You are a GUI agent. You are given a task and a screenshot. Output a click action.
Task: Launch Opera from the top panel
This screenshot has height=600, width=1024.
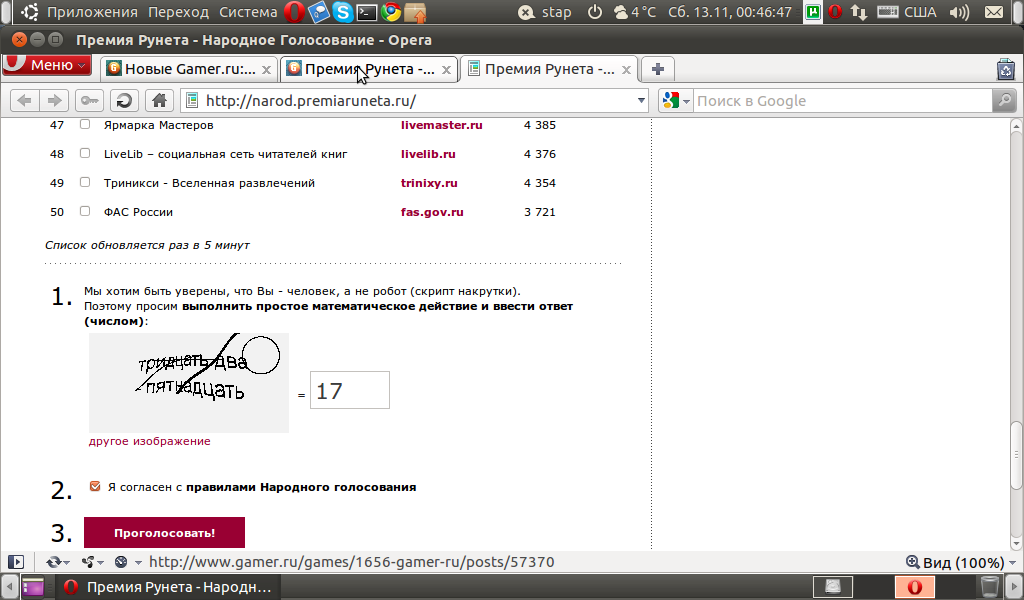coord(294,12)
